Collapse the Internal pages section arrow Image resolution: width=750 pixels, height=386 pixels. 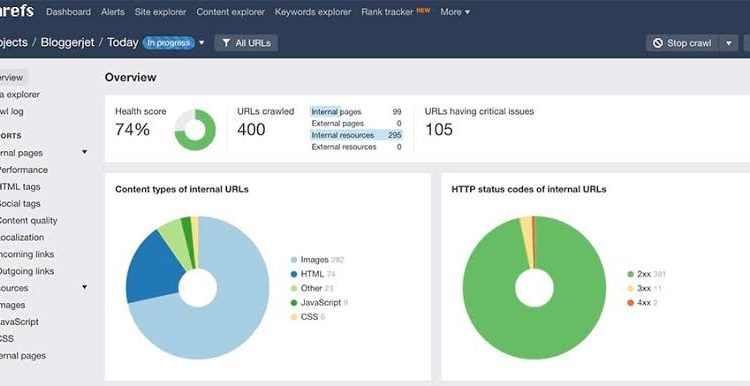click(x=85, y=152)
